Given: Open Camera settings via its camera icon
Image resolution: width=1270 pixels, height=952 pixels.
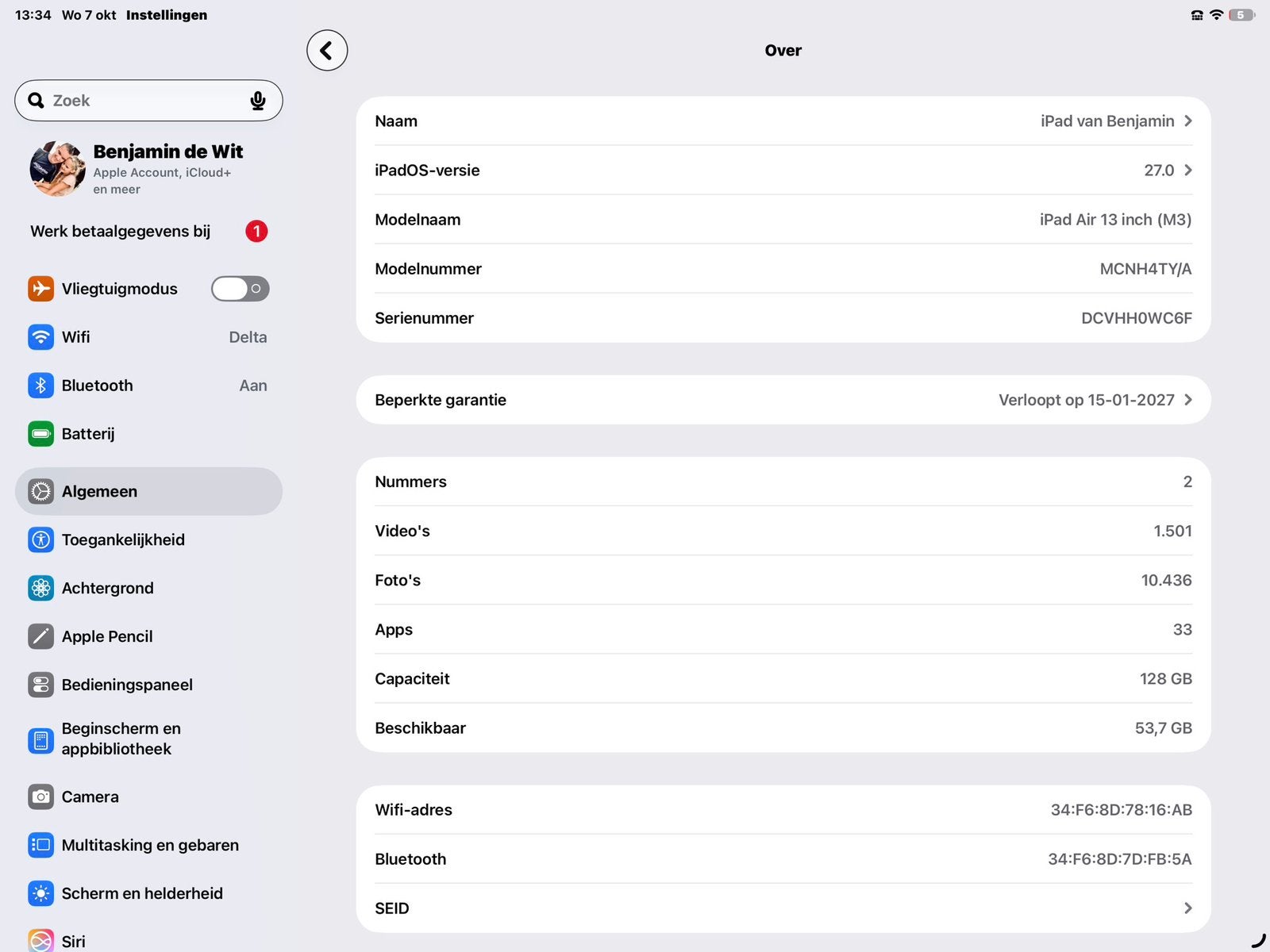Looking at the screenshot, I should pos(40,797).
